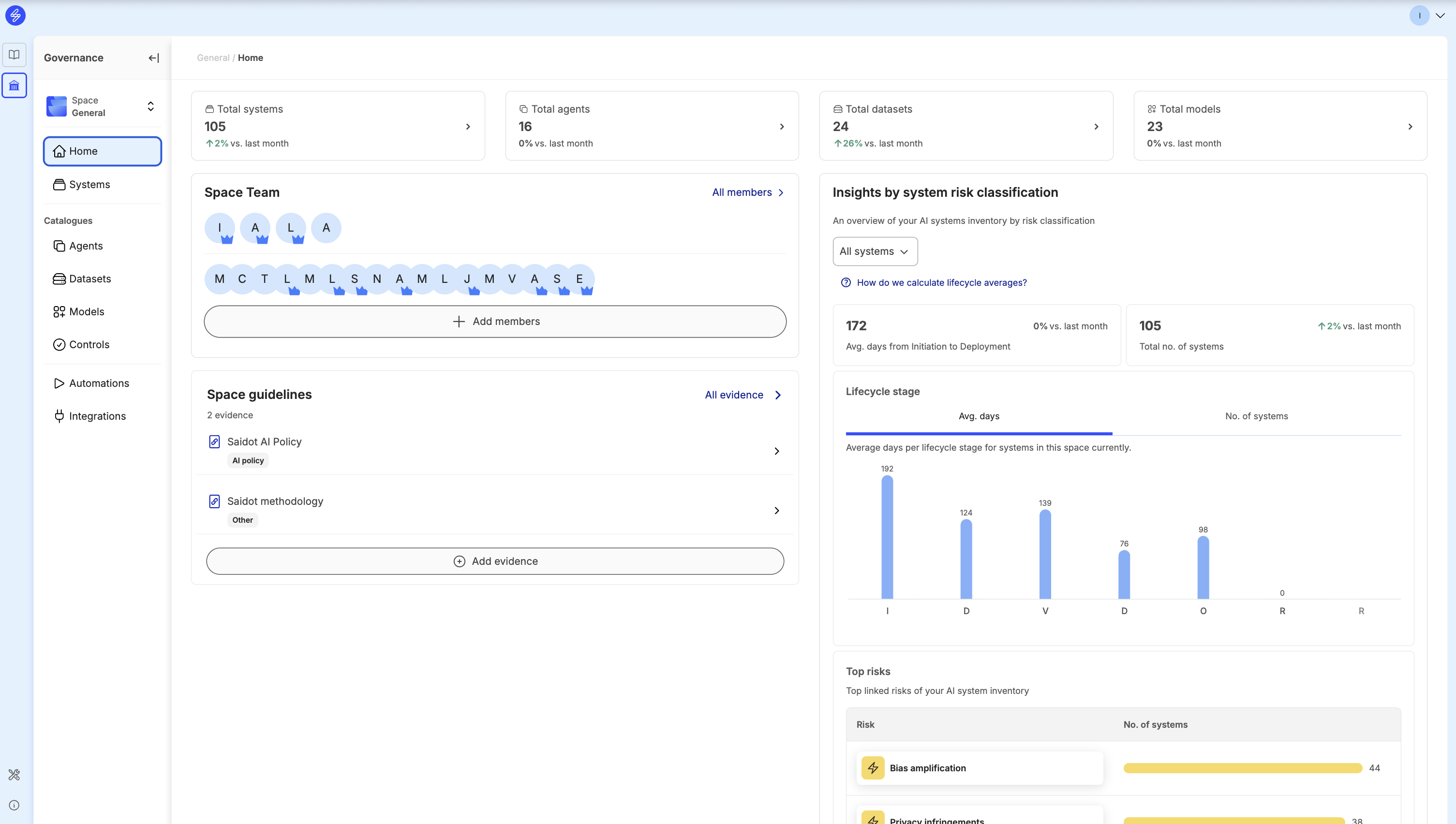Image resolution: width=1456 pixels, height=824 pixels.
Task: Click the Bias amplification lightning icon
Action: (x=872, y=768)
